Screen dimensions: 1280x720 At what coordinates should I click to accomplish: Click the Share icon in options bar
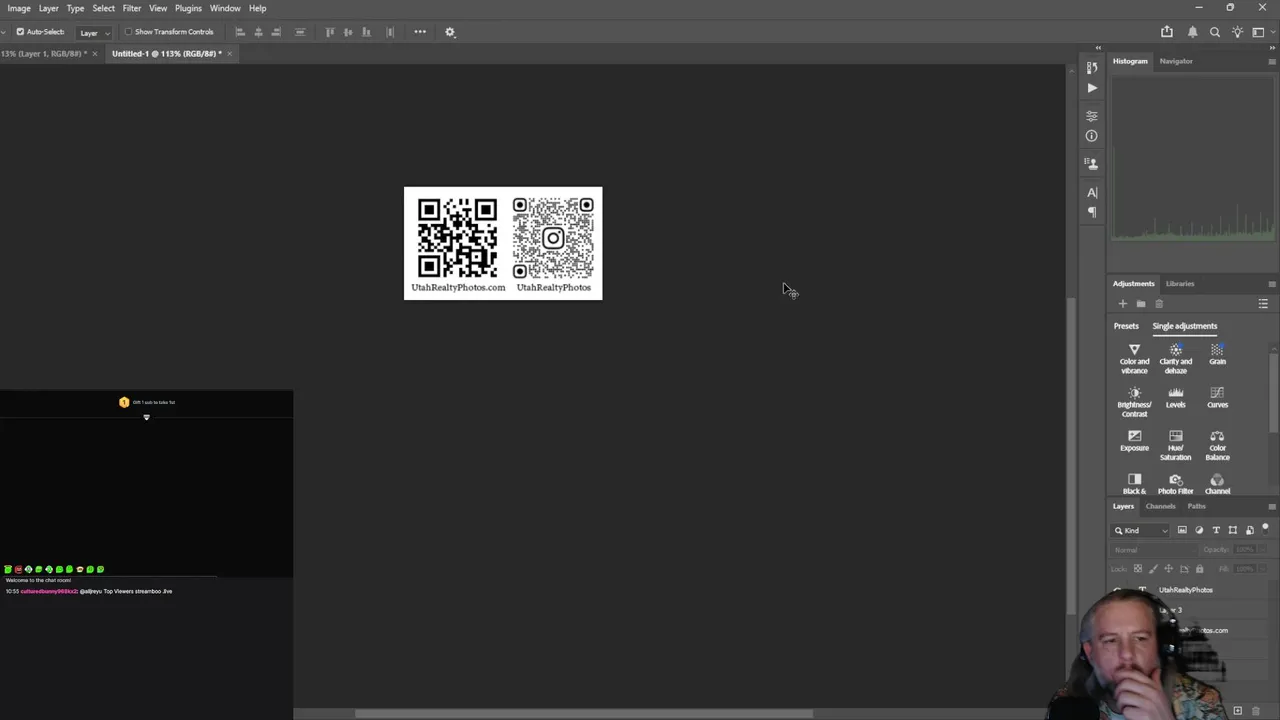(1167, 32)
